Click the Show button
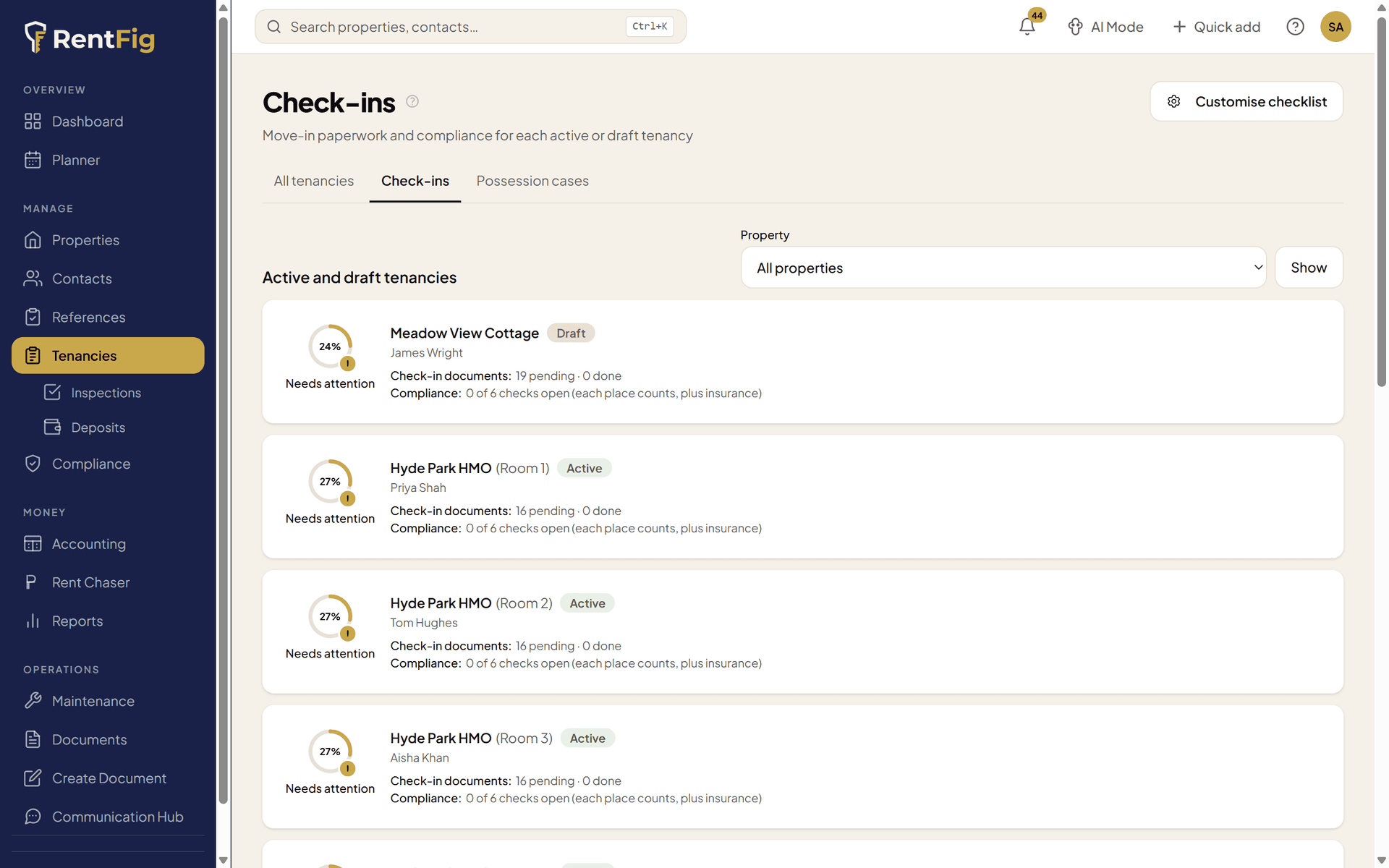 1309,268
